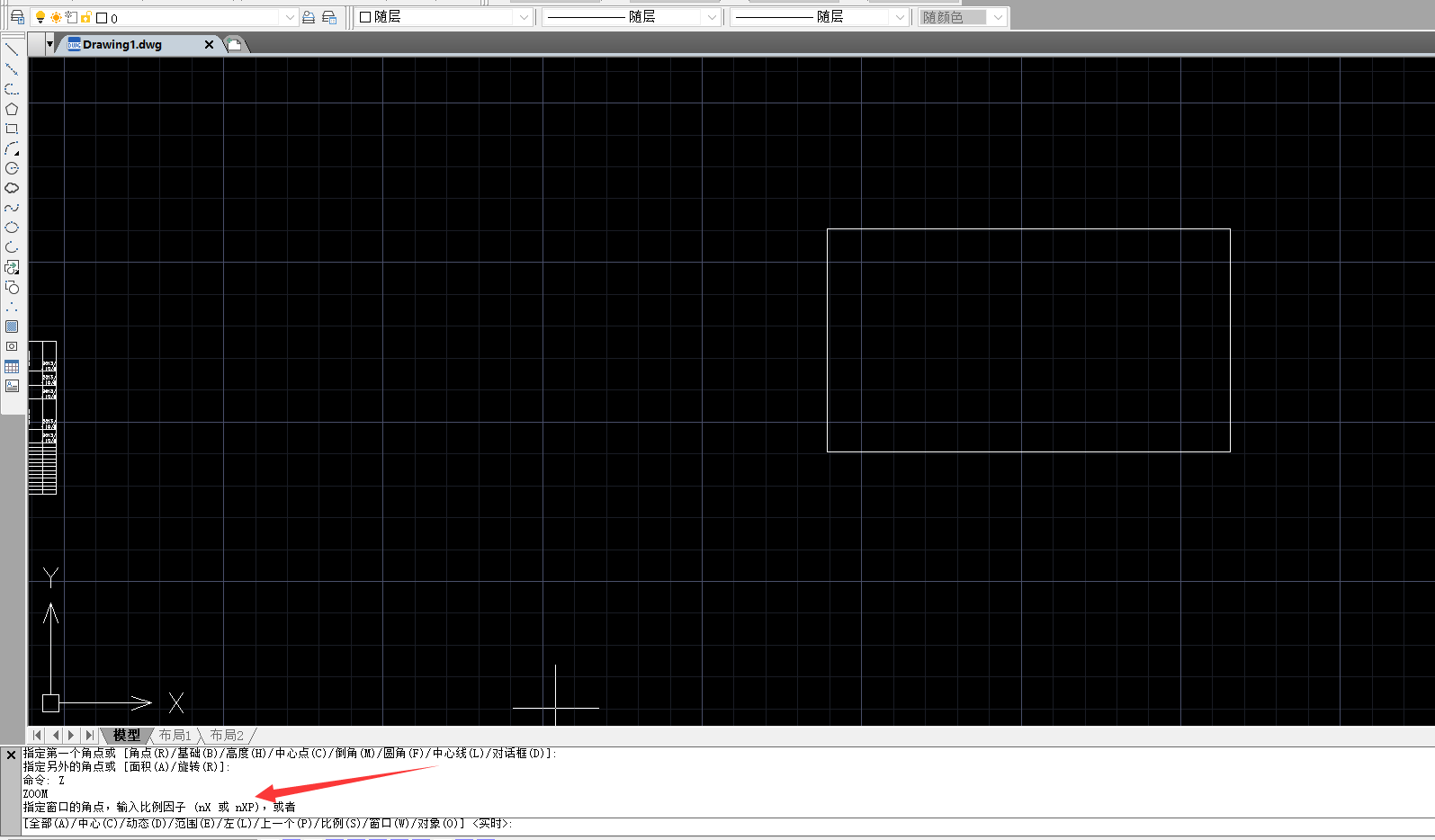
Task: Toggle layer 0 freeze sun icon
Action: point(56,17)
